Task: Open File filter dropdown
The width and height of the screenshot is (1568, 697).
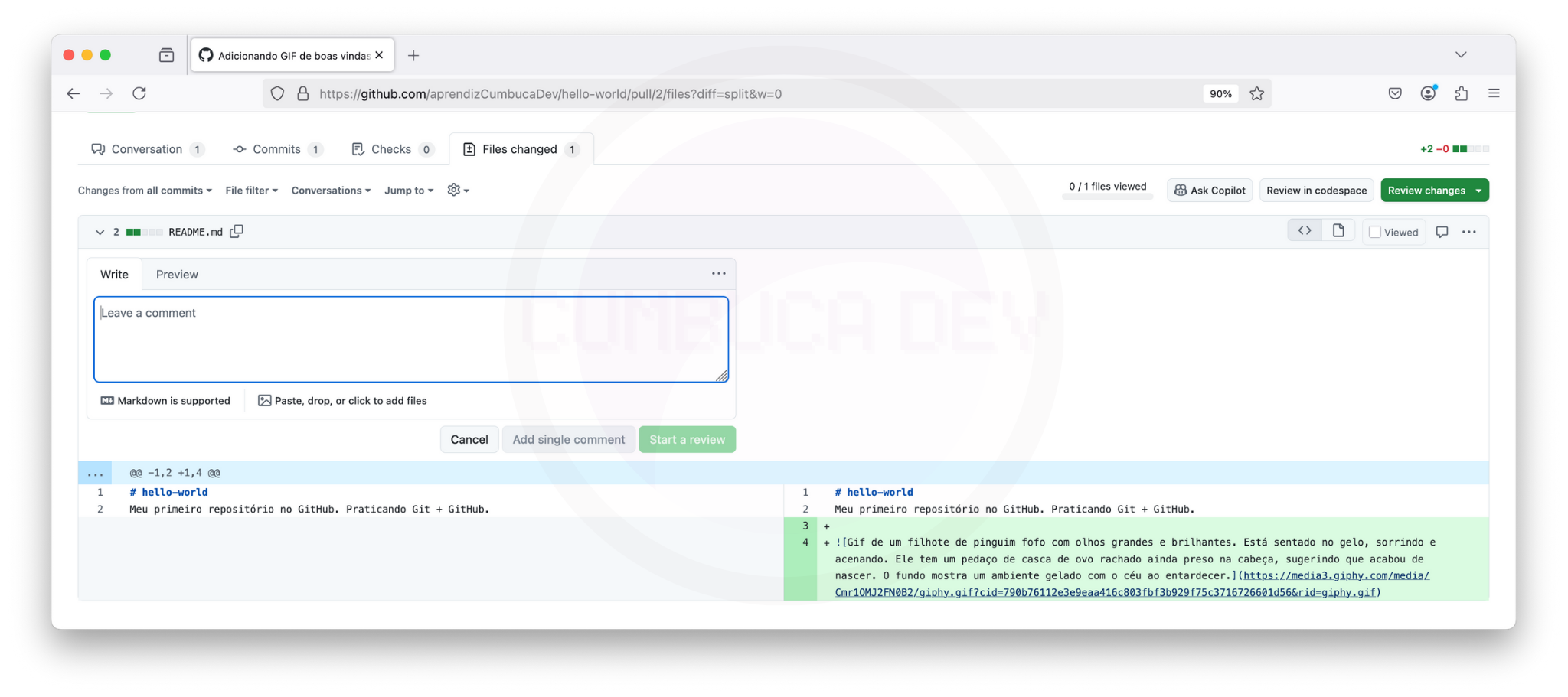Action: coord(251,191)
